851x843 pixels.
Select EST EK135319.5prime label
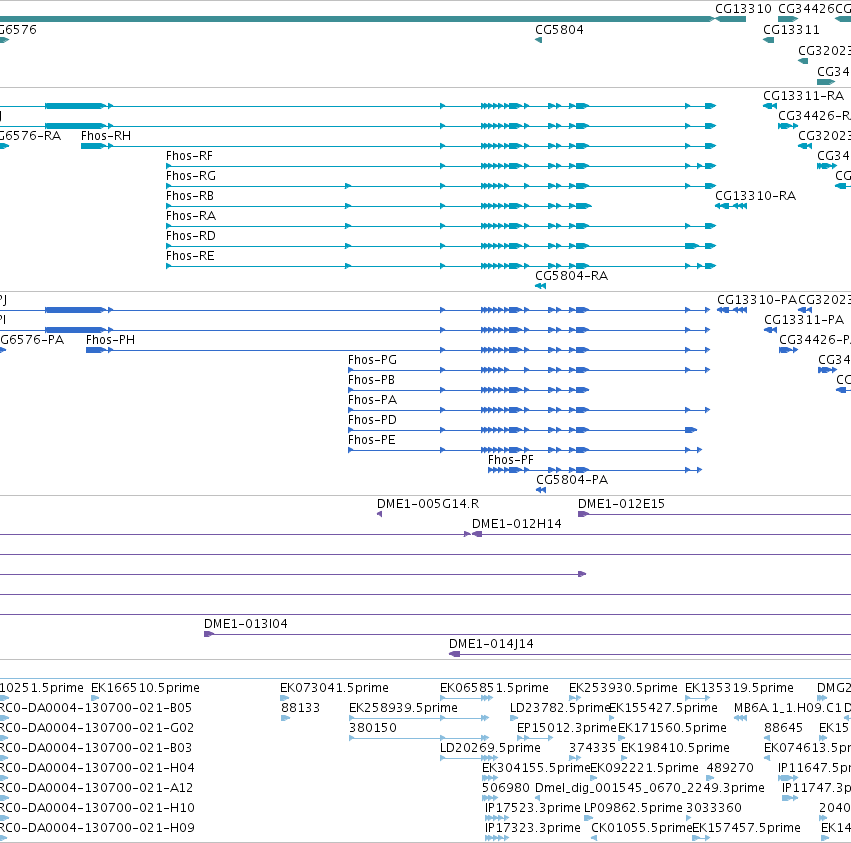click(x=739, y=688)
